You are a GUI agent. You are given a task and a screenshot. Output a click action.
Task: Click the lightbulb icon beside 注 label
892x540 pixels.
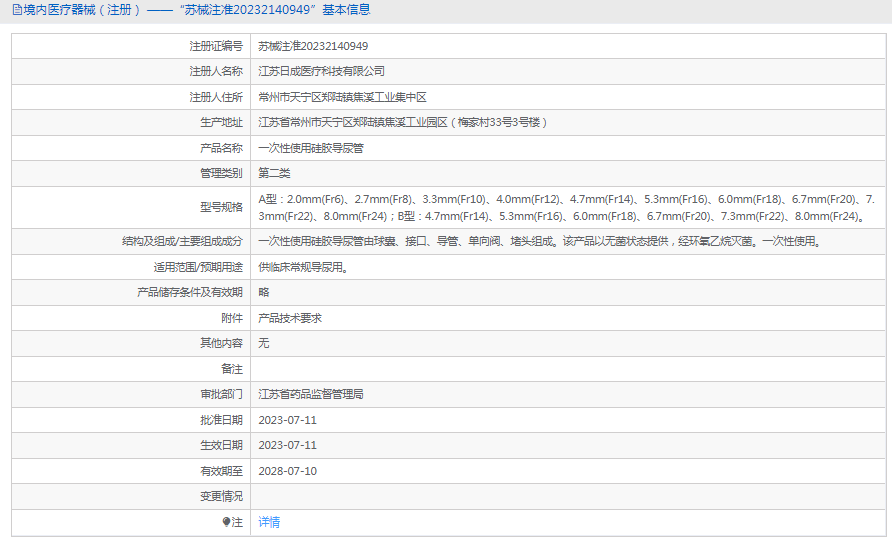click(x=226, y=522)
